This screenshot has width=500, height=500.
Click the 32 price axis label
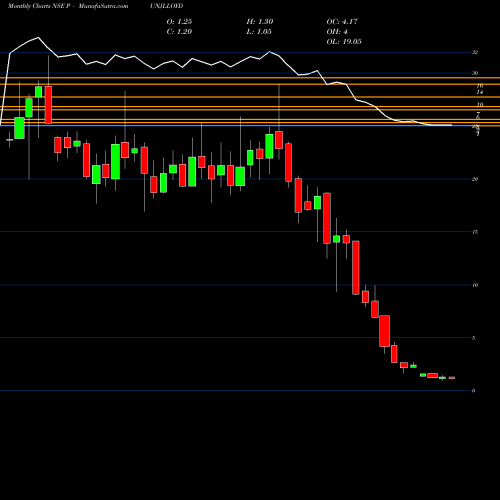475,52
